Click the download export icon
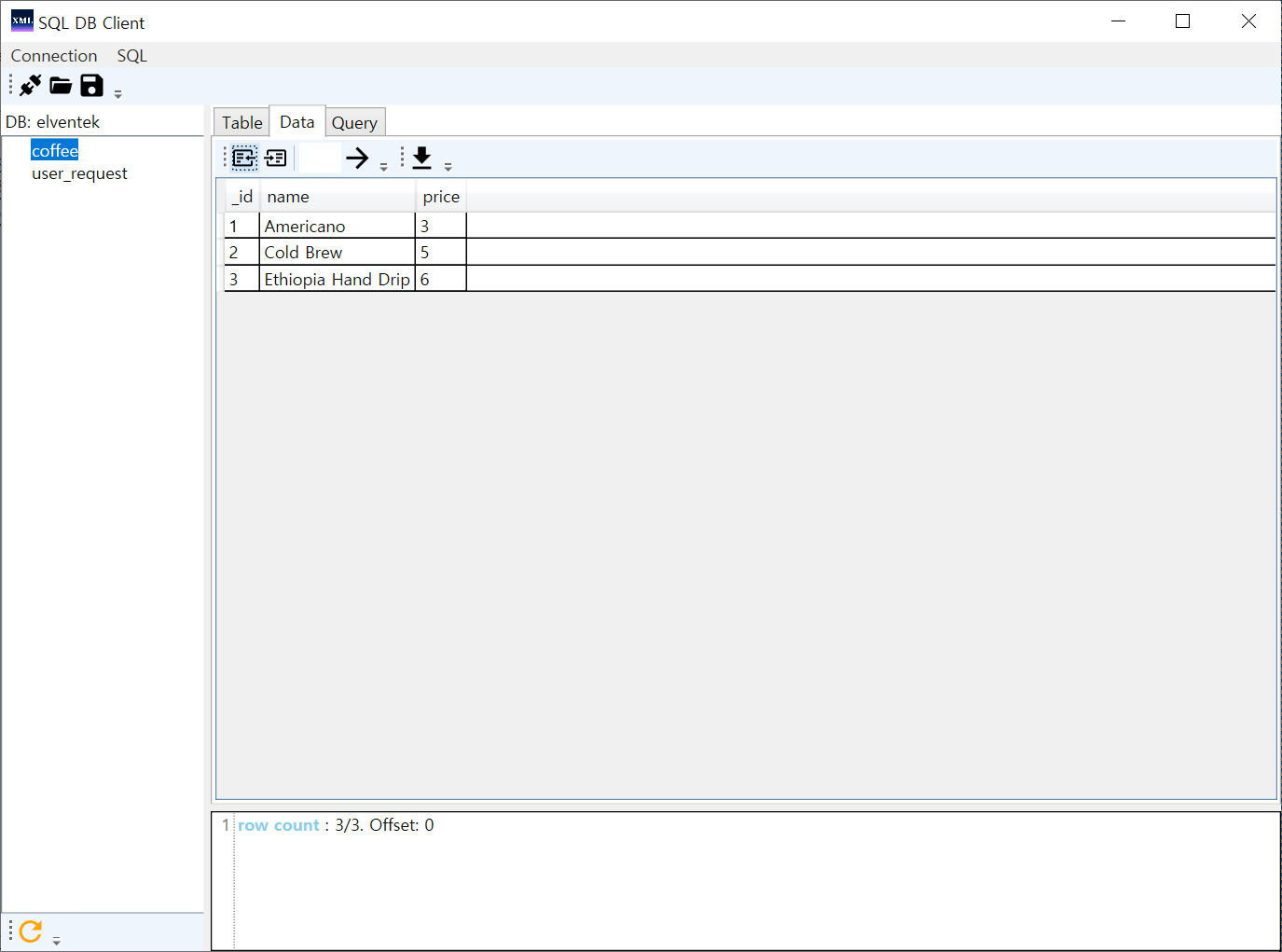The image size is (1282, 952). pyautogui.click(x=422, y=158)
